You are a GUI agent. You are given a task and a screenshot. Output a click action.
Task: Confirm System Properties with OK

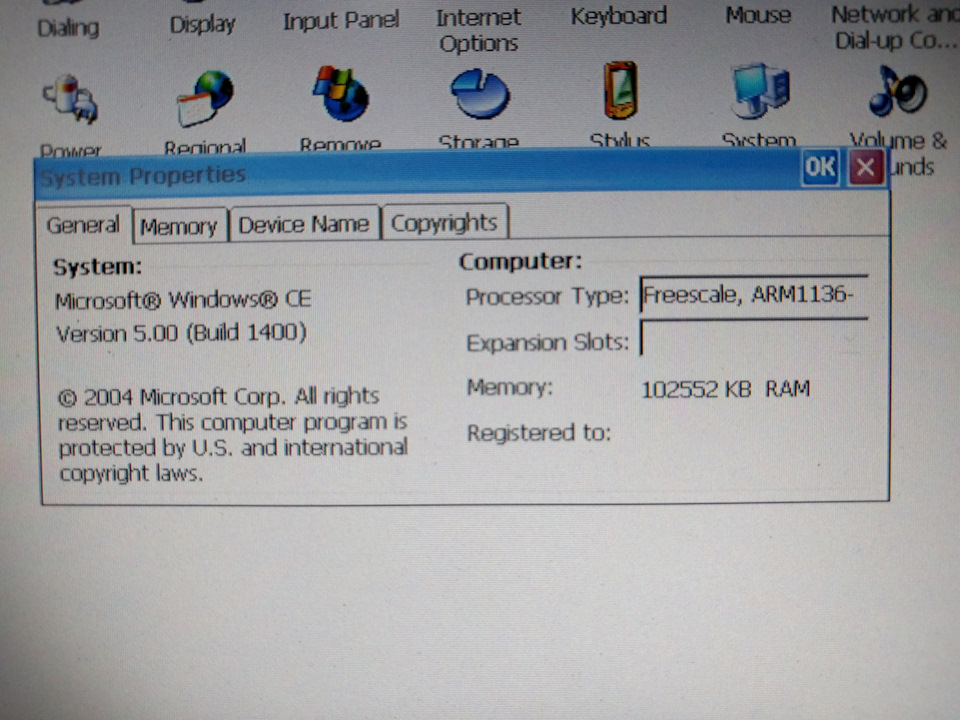point(820,167)
